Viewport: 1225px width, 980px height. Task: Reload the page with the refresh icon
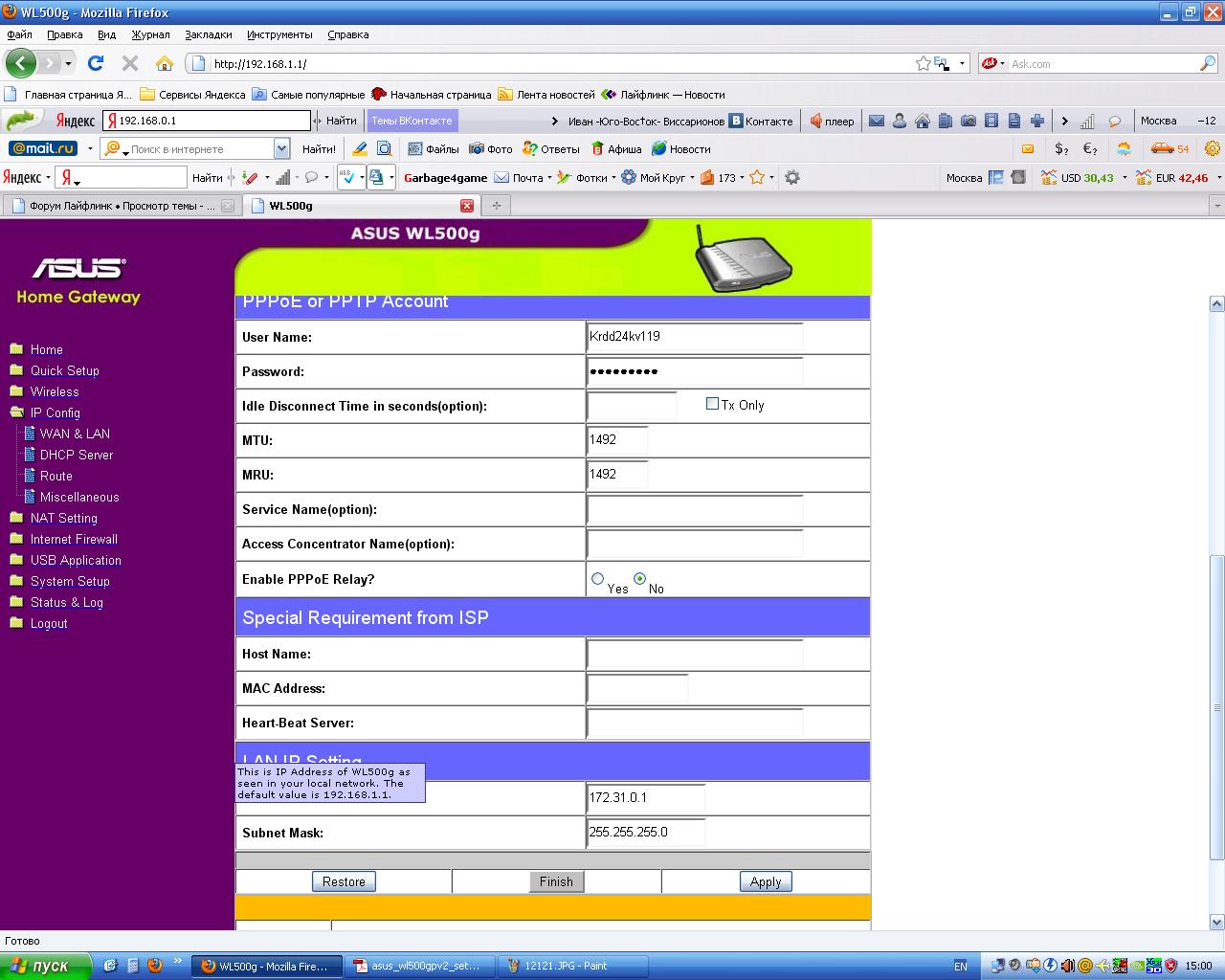tap(96, 63)
